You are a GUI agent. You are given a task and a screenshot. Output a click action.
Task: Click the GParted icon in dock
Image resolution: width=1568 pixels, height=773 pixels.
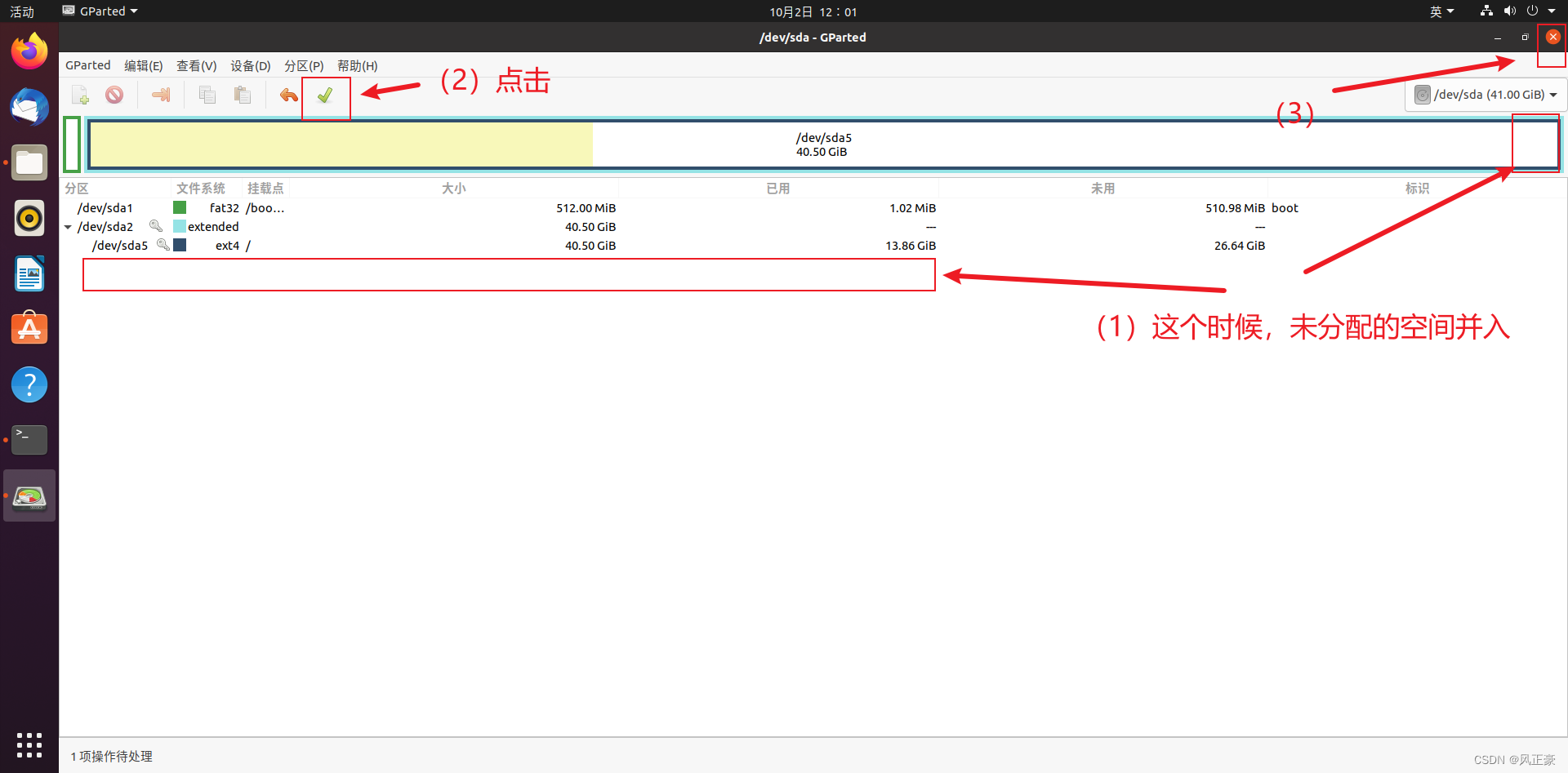tap(29, 495)
